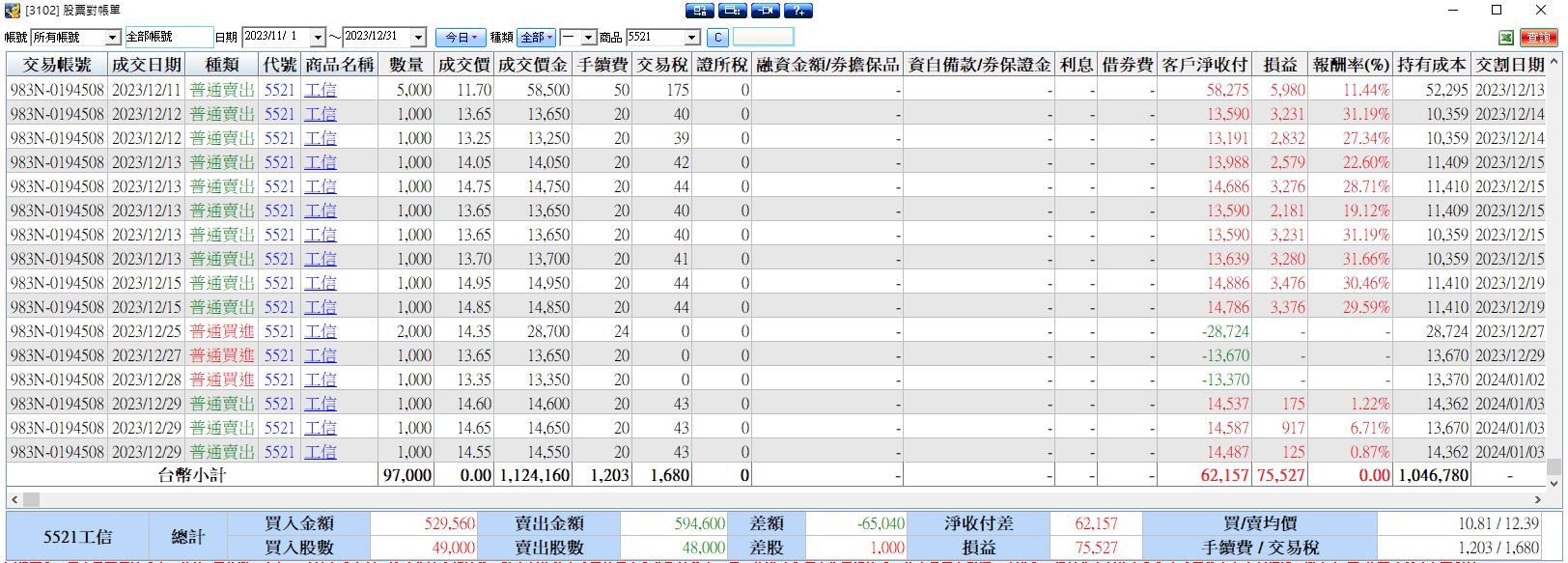The width and height of the screenshot is (1568, 563).
Task: Click the second blue window layout icon
Action: tap(733, 11)
